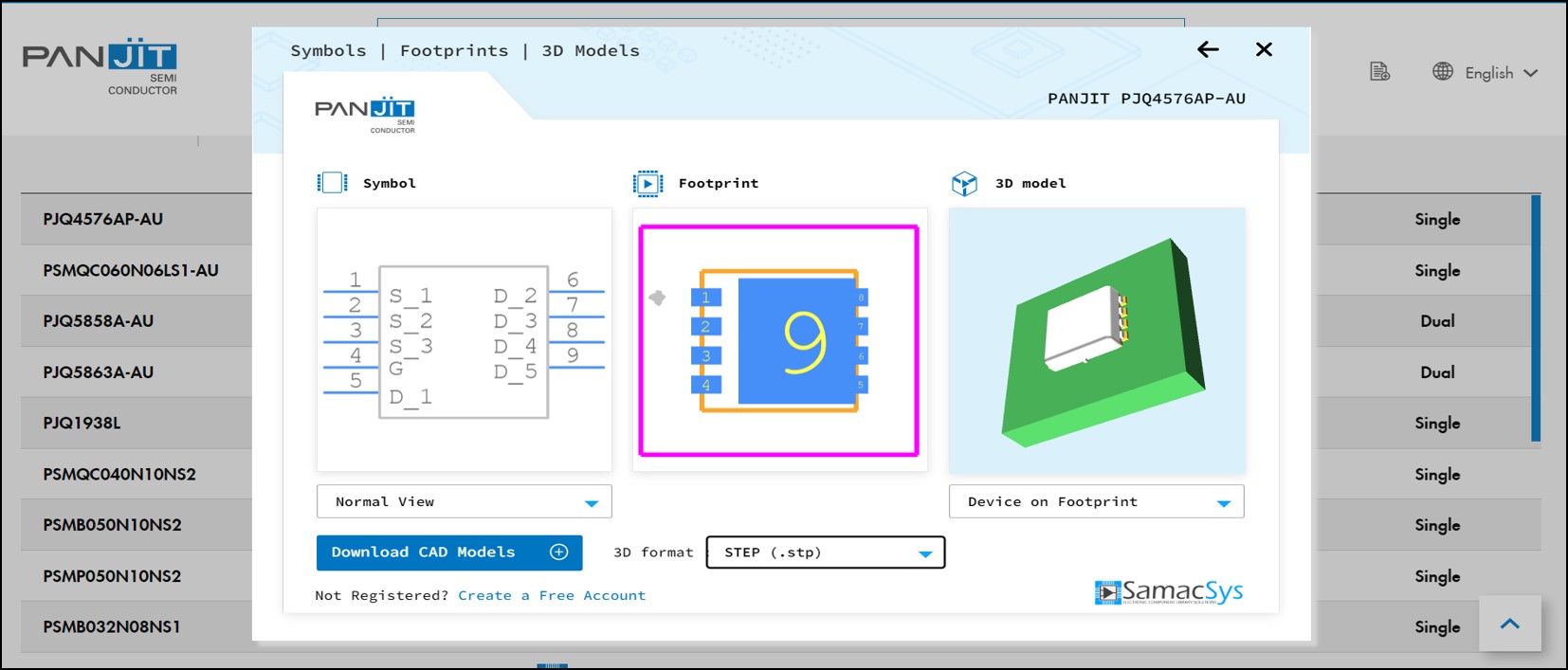The image size is (1568, 670).
Task: Expand the Device on Footprint dropdown
Action: 1096,501
